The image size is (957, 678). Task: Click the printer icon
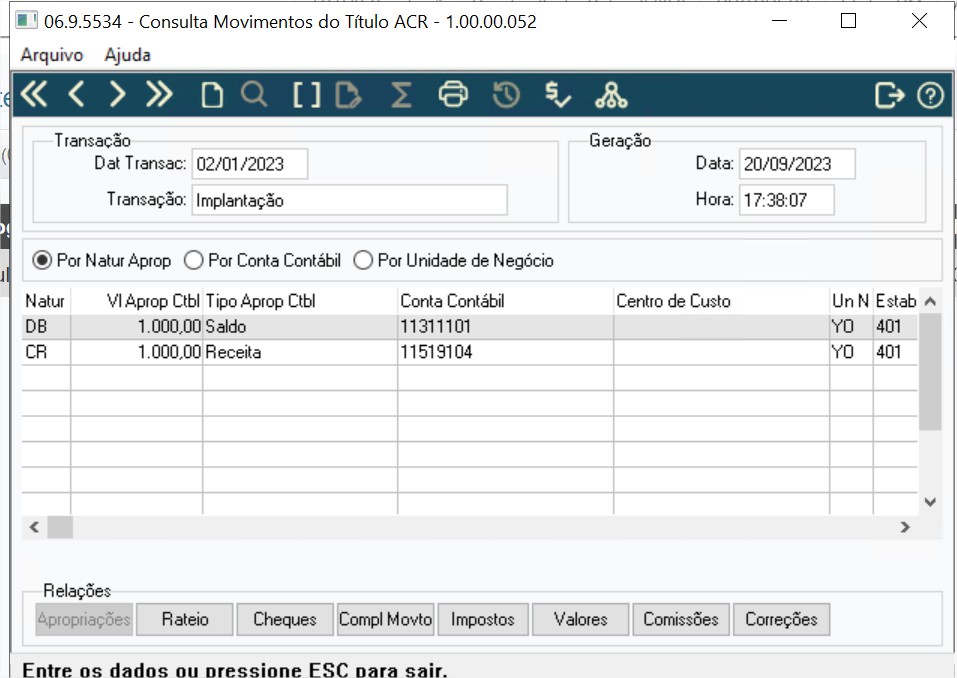[453, 95]
